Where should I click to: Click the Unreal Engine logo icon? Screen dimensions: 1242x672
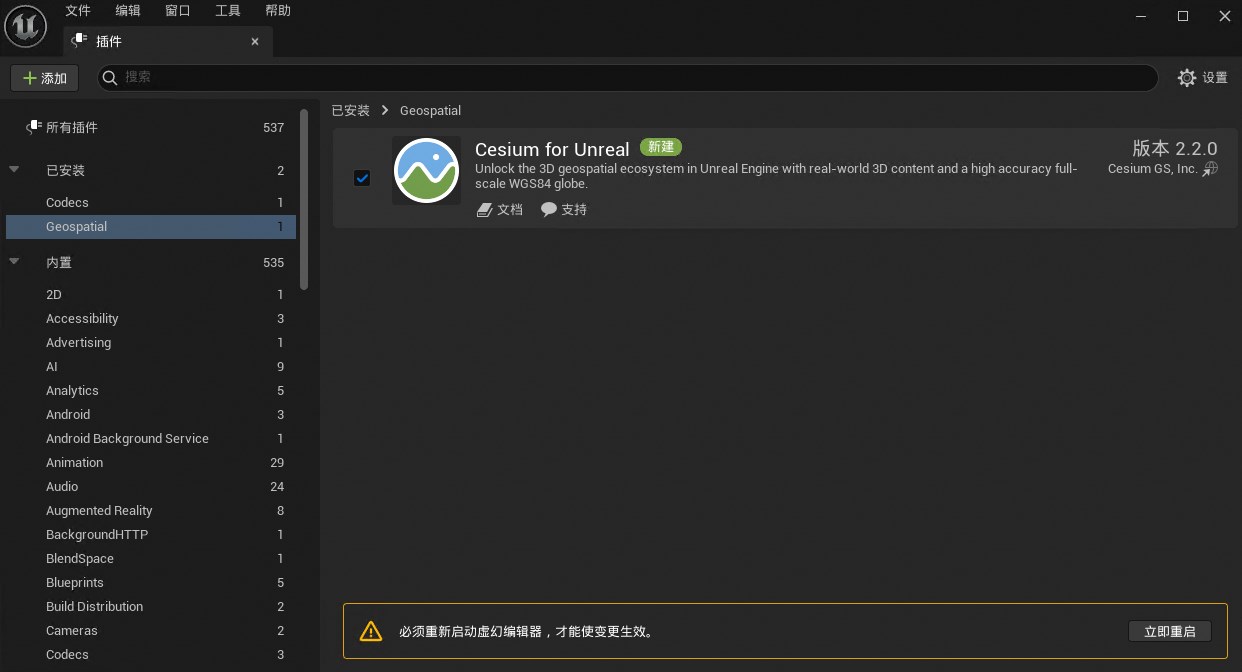23,25
